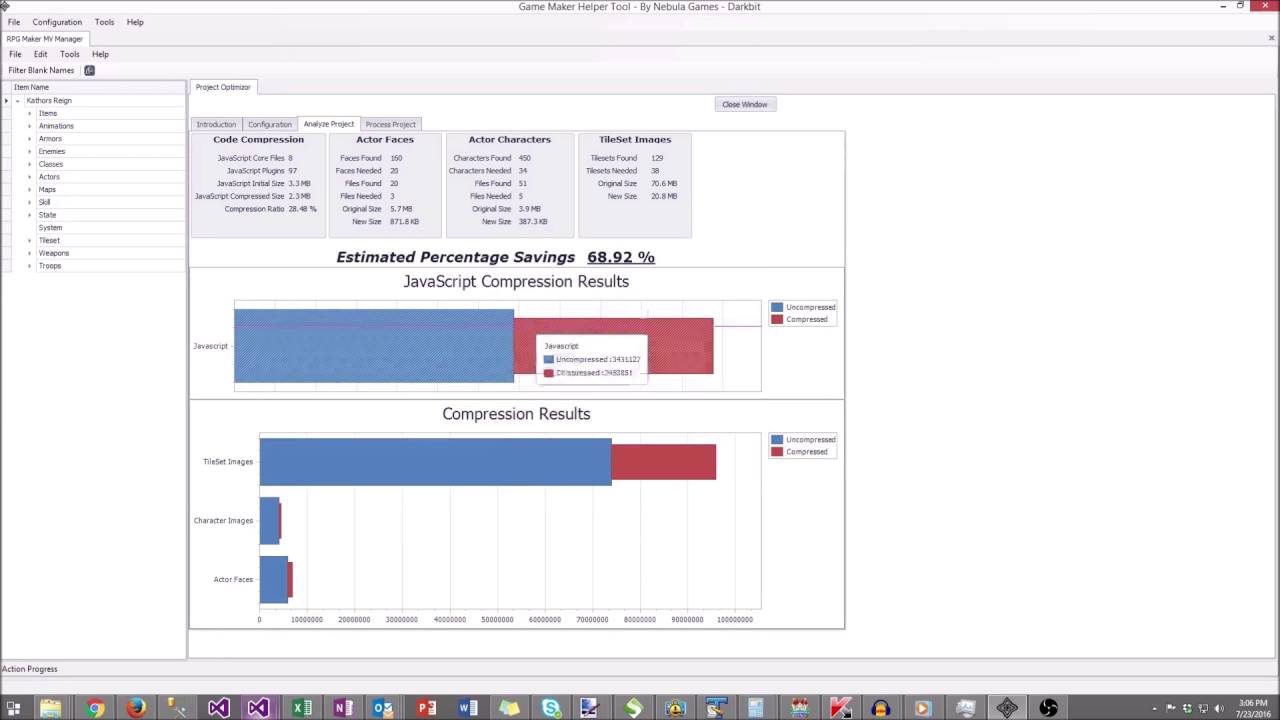Open Chrome from the taskbar
This screenshot has width=1280, height=720.
pos(95,708)
